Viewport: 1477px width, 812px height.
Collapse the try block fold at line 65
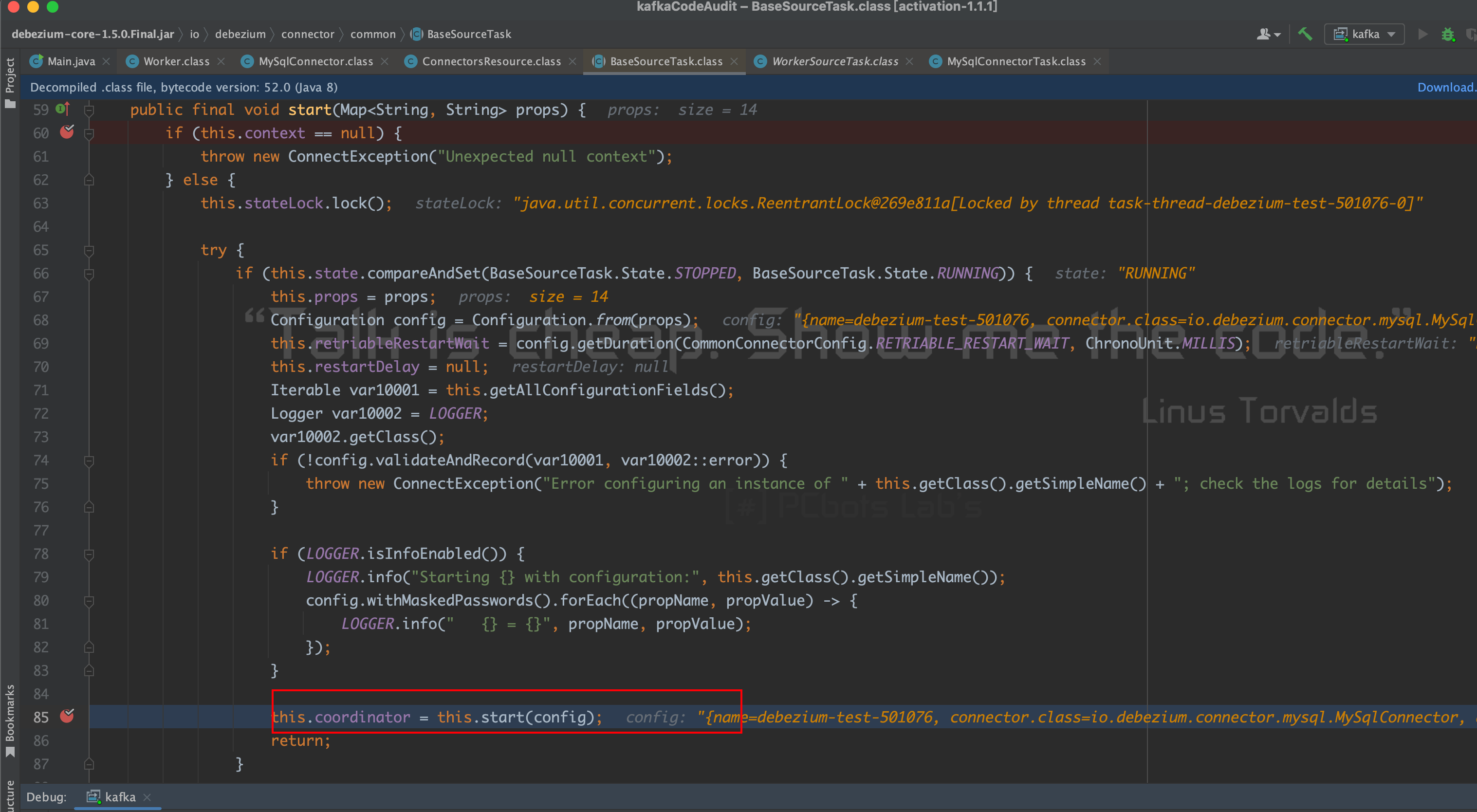(x=89, y=250)
